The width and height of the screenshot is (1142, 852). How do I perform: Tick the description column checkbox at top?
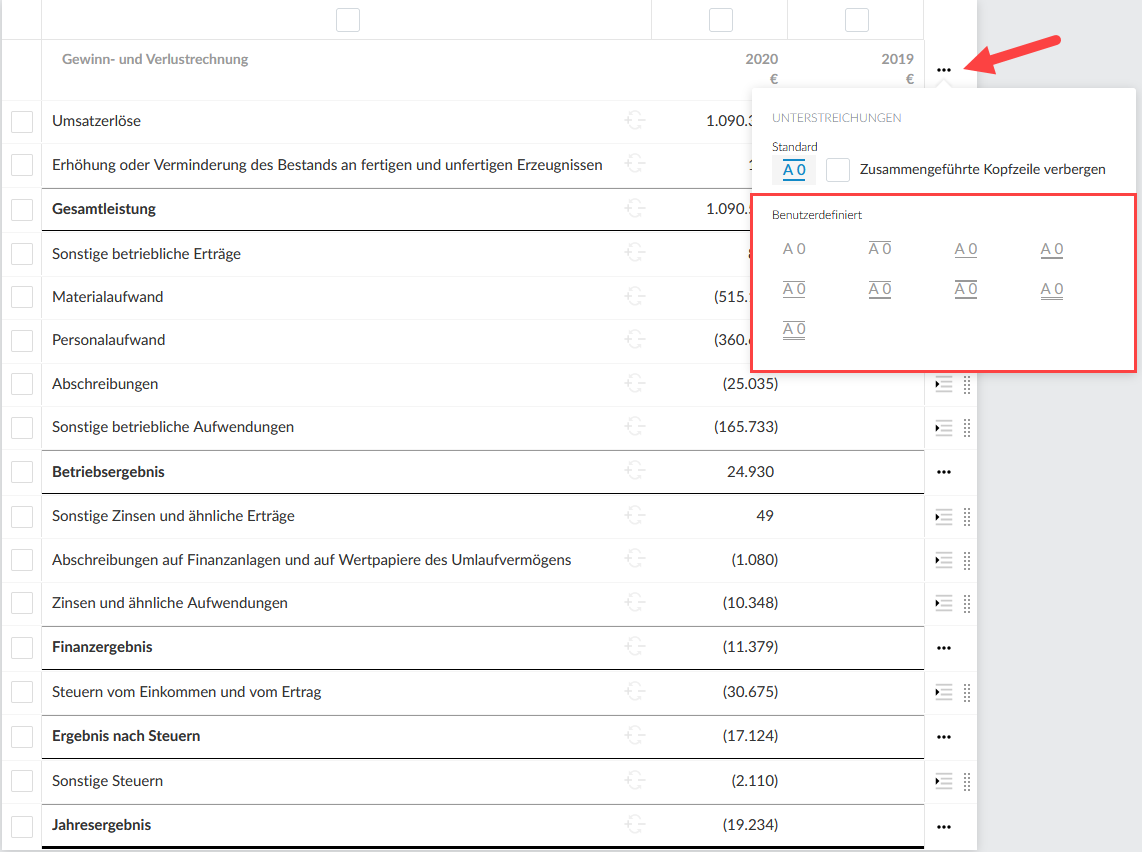click(347, 20)
